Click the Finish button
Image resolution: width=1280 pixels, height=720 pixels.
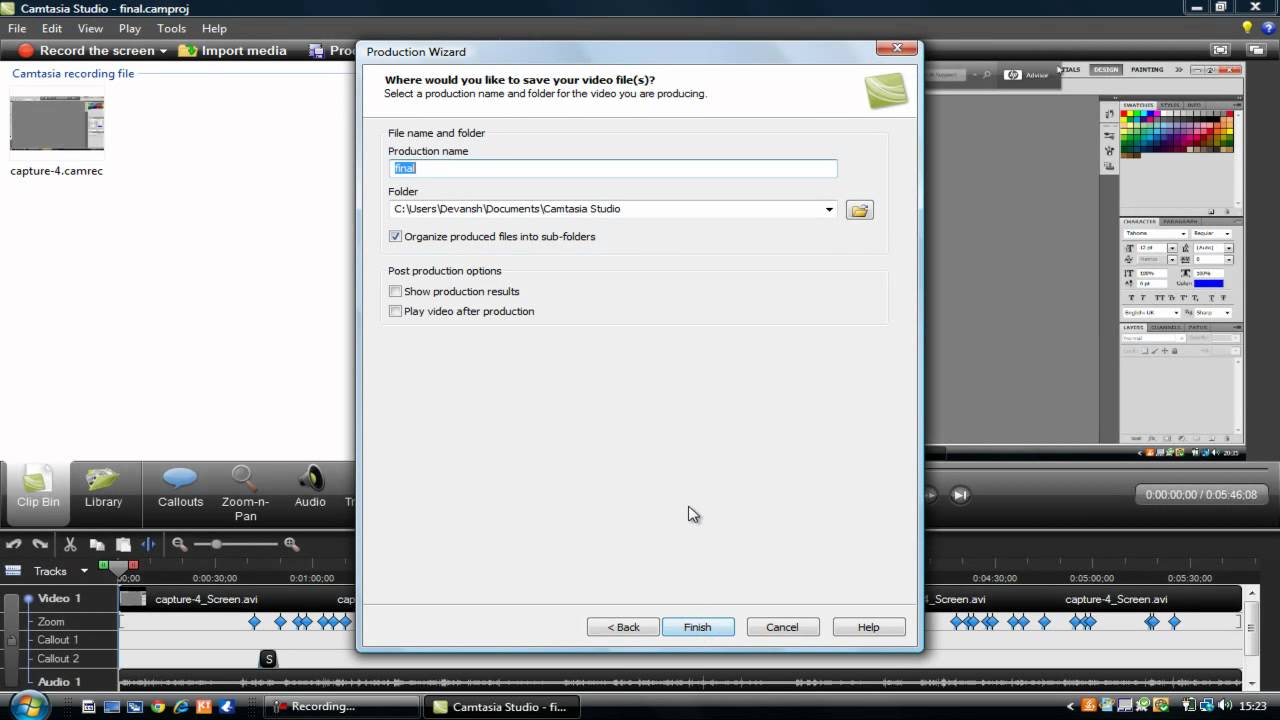698,627
